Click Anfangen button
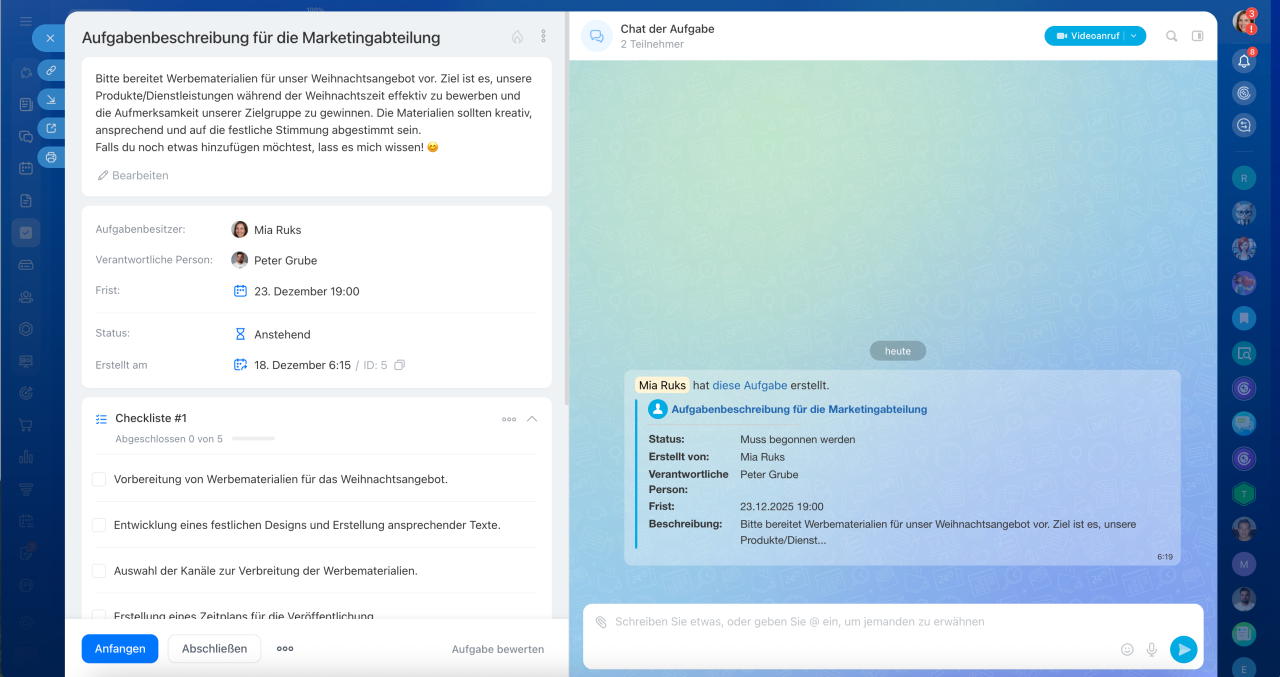 pos(120,648)
